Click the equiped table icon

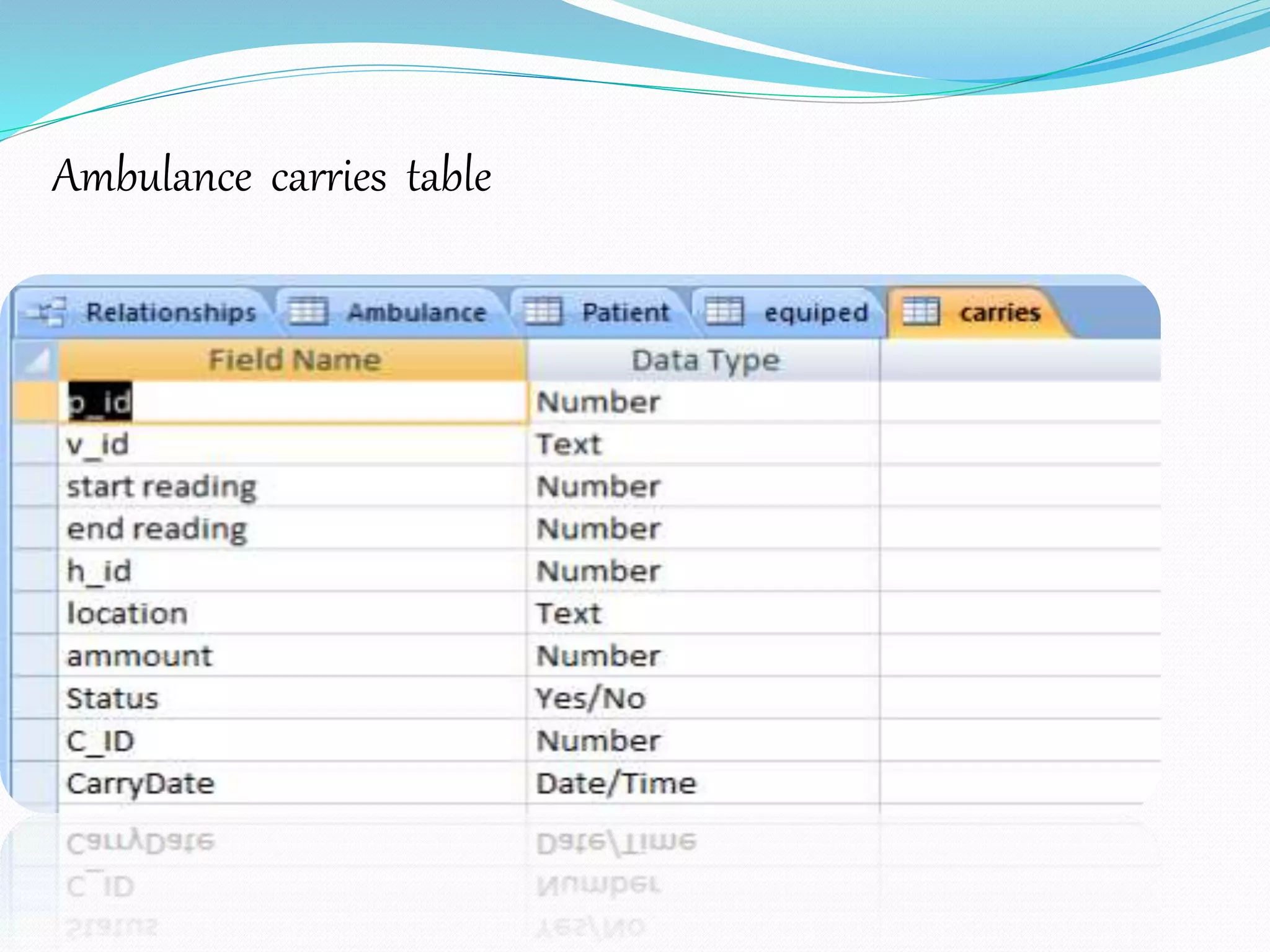pos(724,311)
